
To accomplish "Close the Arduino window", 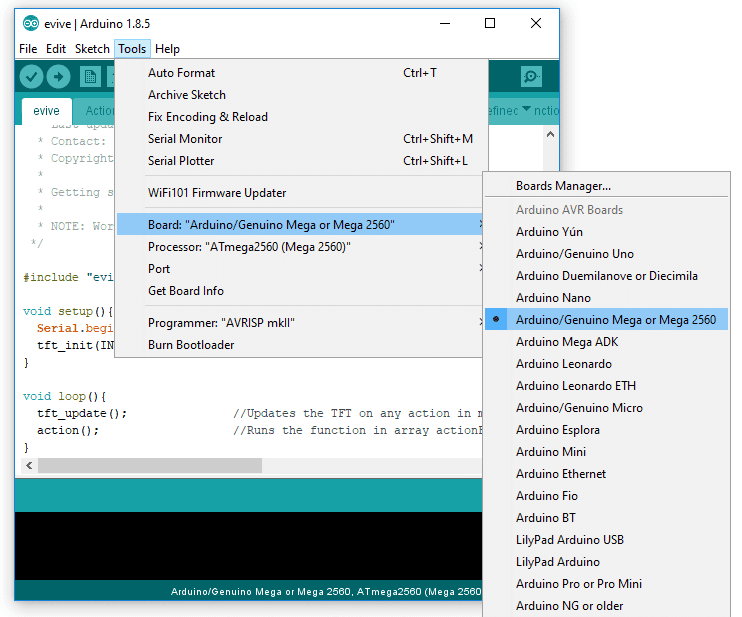I will (536, 23).
